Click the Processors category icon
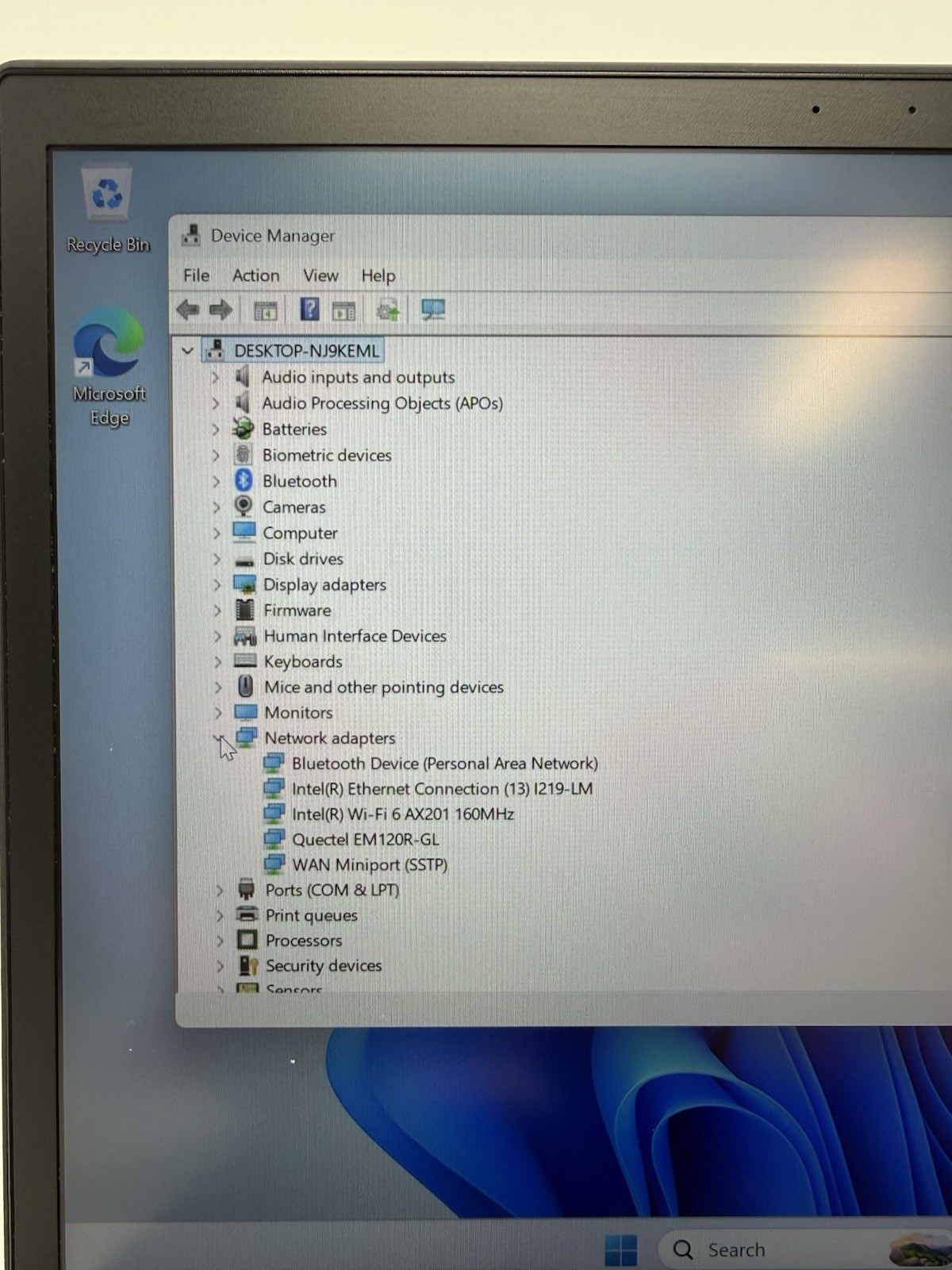952x1270 pixels. pos(248,940)
